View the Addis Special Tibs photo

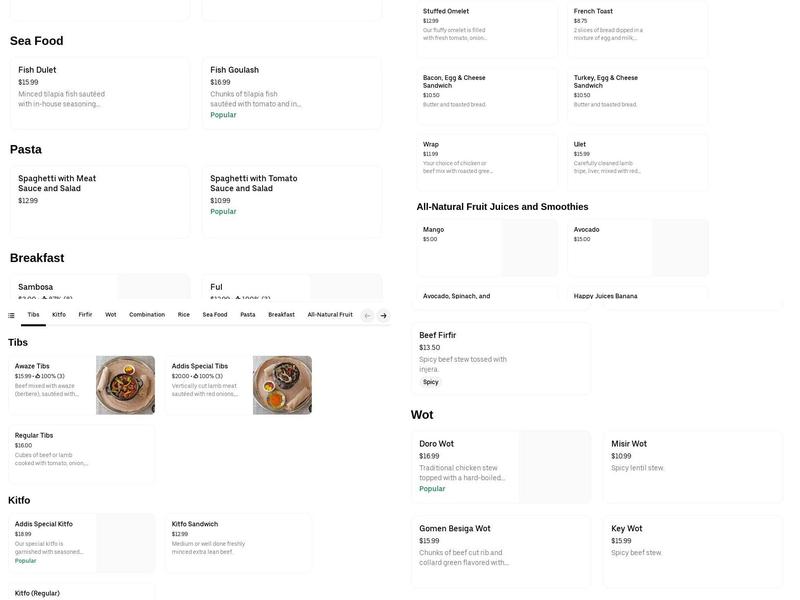282,385
